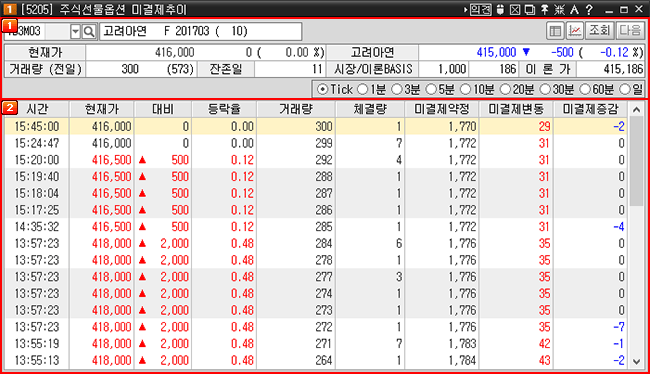The height and width of the screenshot is (374, 650).
Task: Switch to chart view icon
Action: point(575,31)
